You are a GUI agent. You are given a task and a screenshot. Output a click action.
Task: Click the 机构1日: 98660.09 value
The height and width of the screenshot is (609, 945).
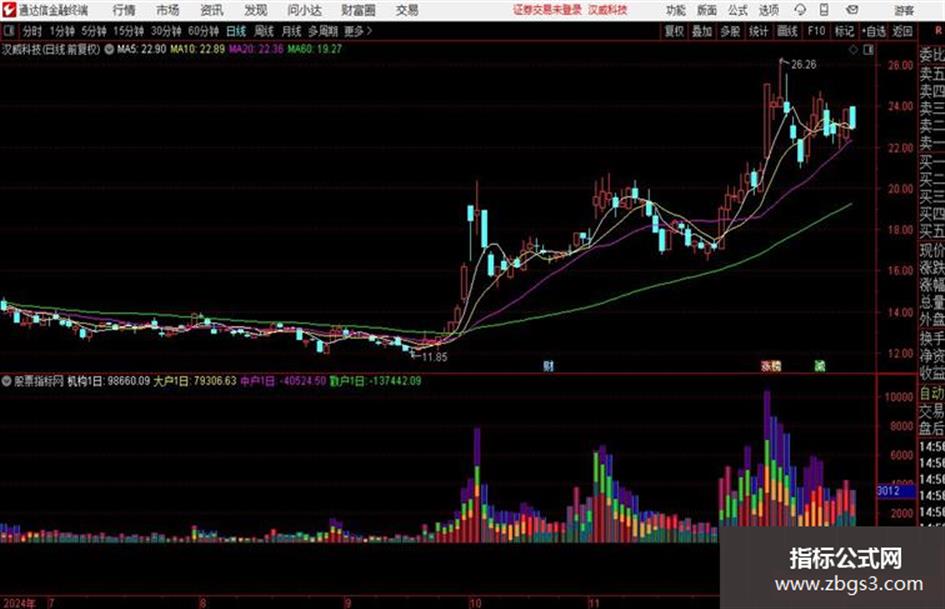pyautogui.click(x=108, y=381)
